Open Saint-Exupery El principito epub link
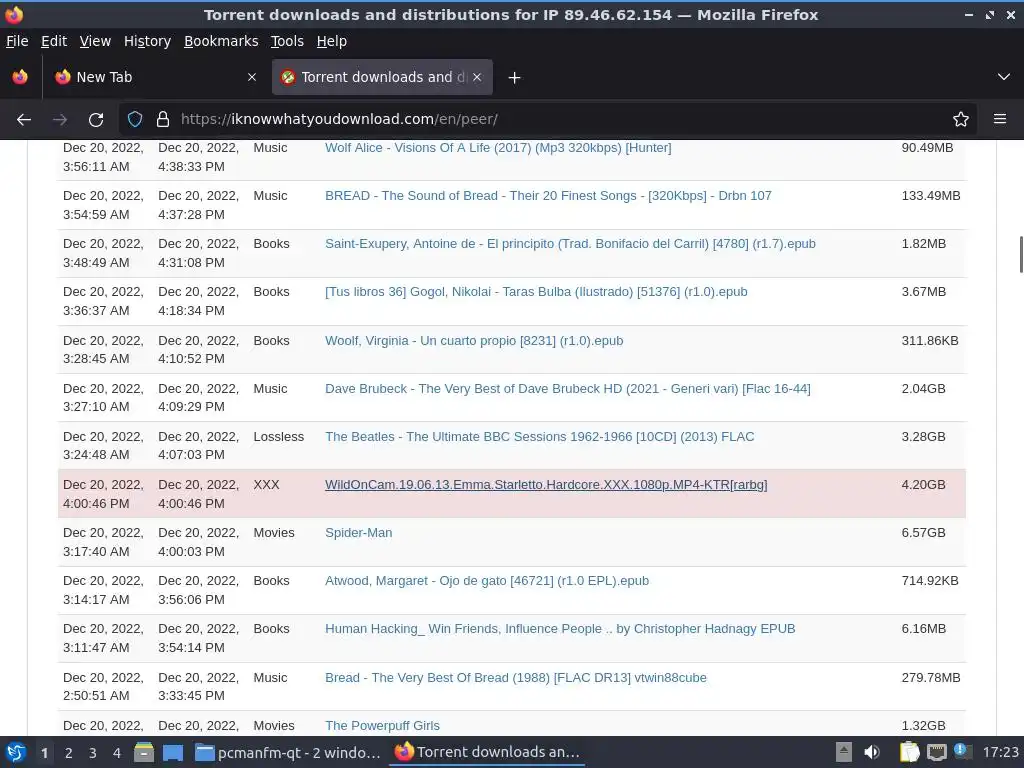 tap(570, 244)
